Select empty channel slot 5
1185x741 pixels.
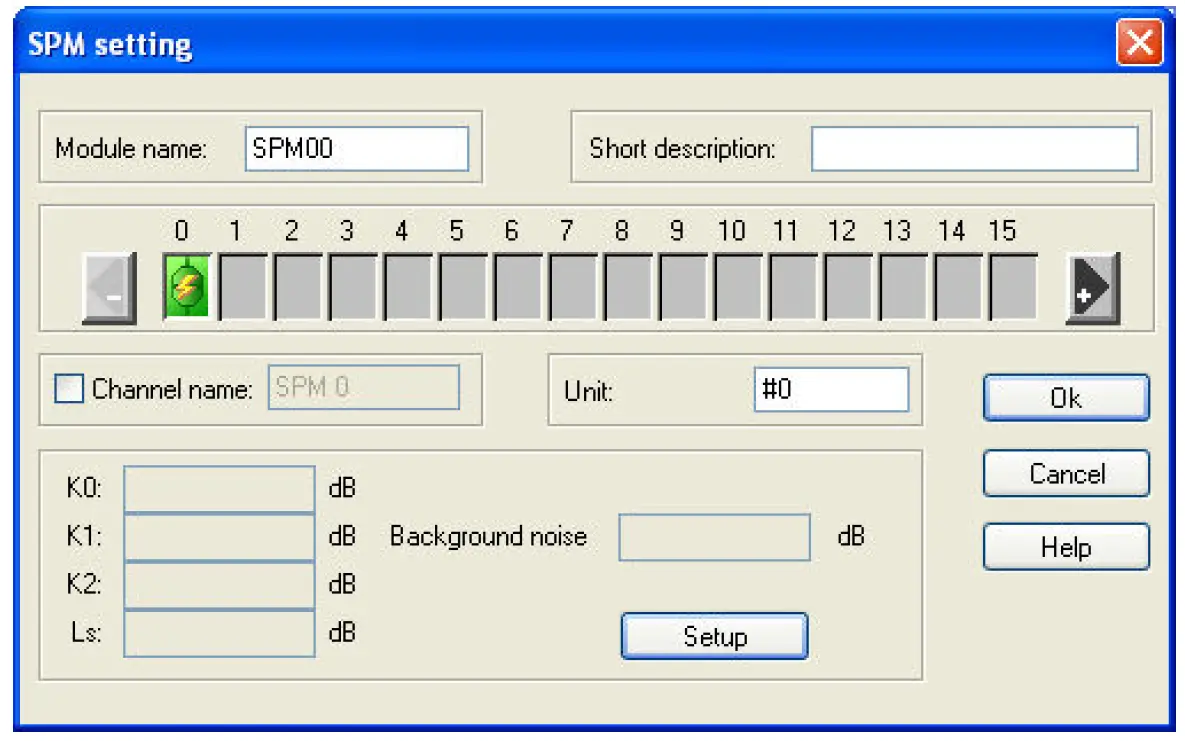point(463,287)
